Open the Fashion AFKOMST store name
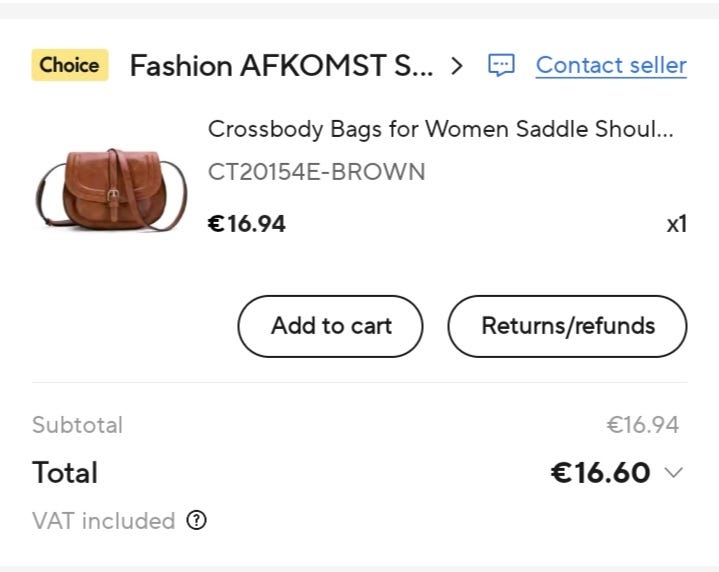719x572 pixels. [x=282, y=66]
